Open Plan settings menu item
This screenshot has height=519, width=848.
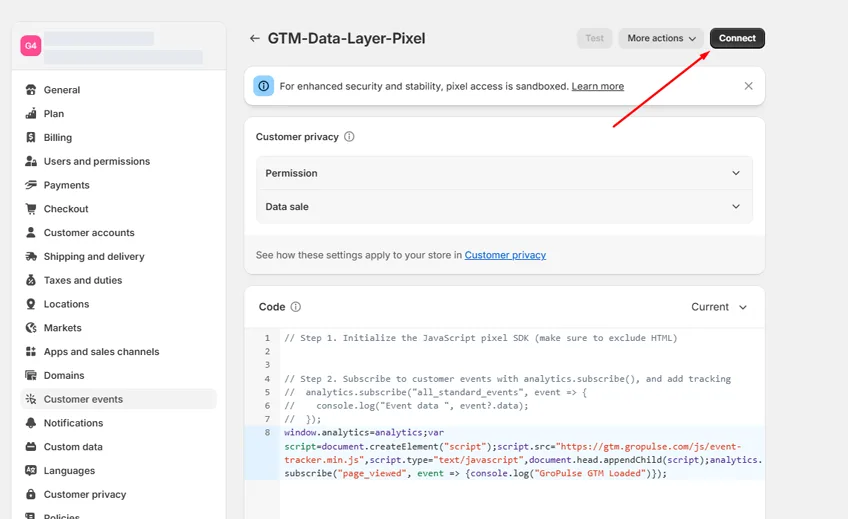coord(118,114)
